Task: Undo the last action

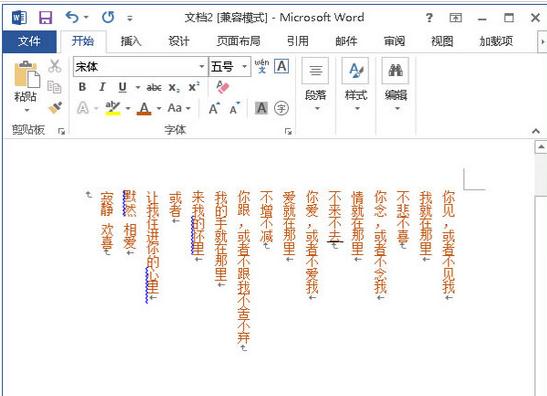Action: click(x=72, y=17)
